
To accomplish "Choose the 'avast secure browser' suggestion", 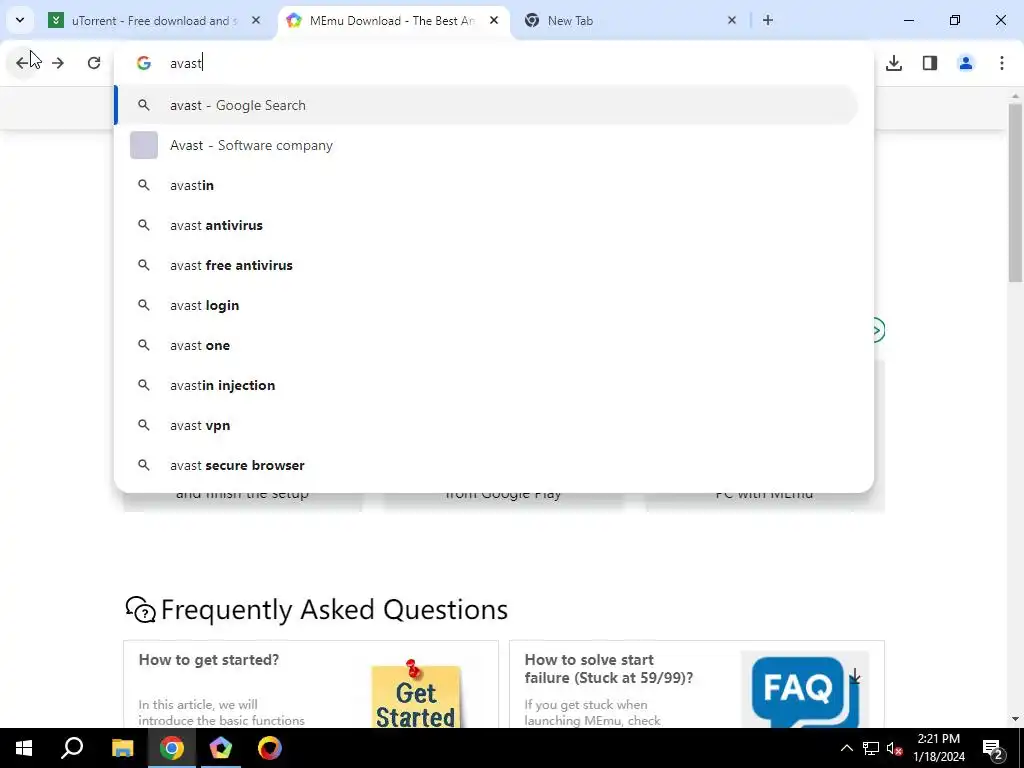I will (x=487, y=465).
